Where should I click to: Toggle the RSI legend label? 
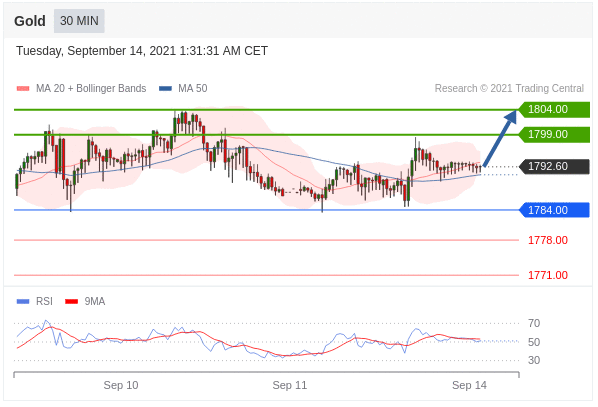click(x=44, y=301)
